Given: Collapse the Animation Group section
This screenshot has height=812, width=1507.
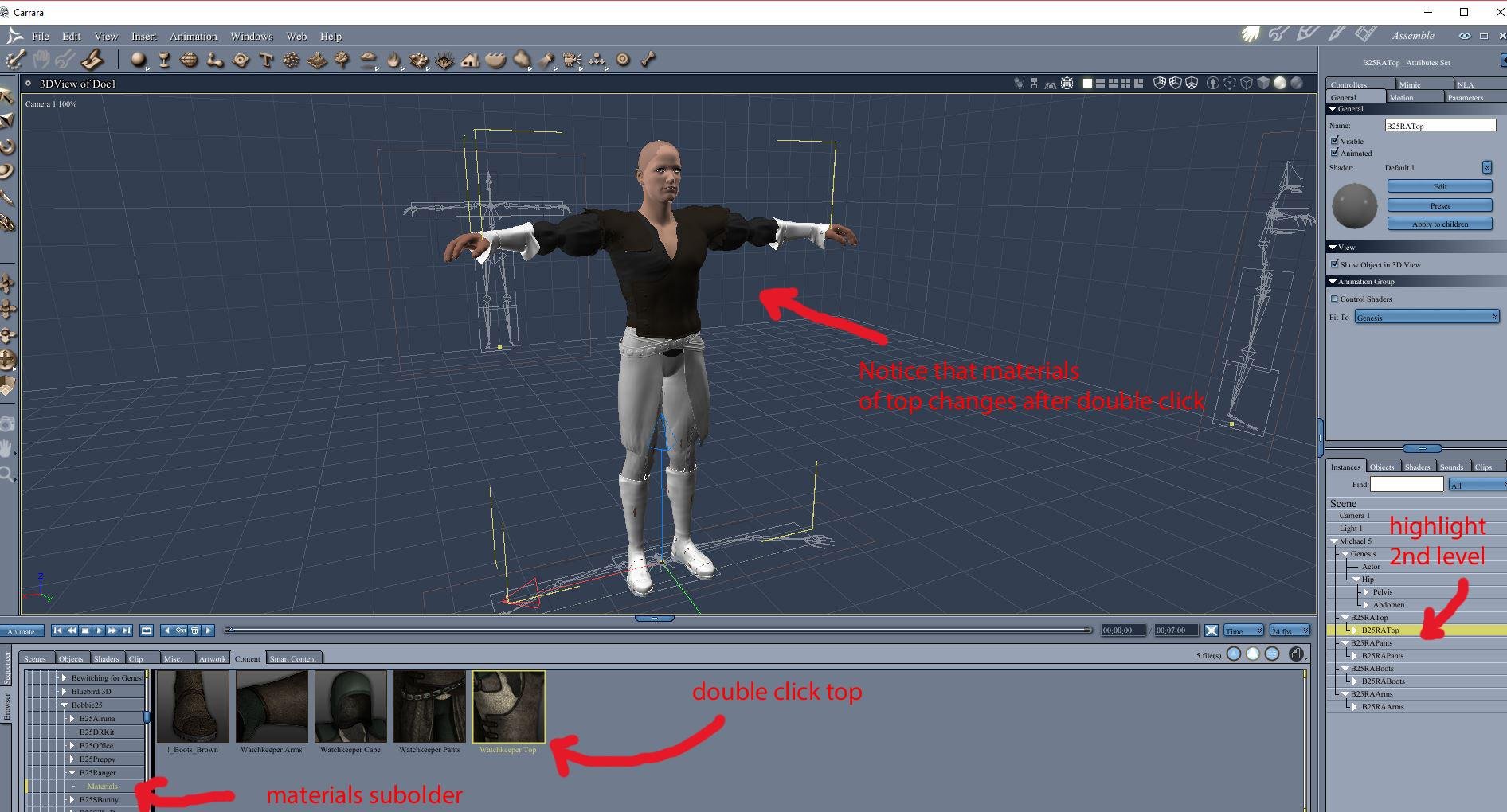Looking at the screenshot, I should click(x=1333, y=282).
